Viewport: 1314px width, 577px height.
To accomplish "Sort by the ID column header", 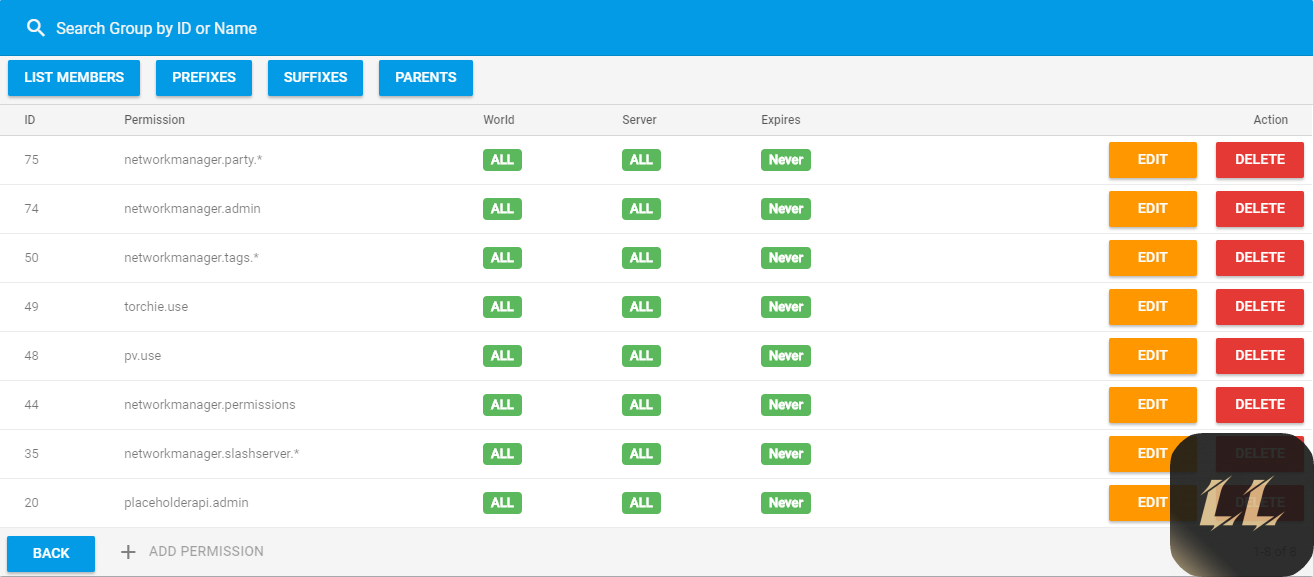I will tap(30, 120).
